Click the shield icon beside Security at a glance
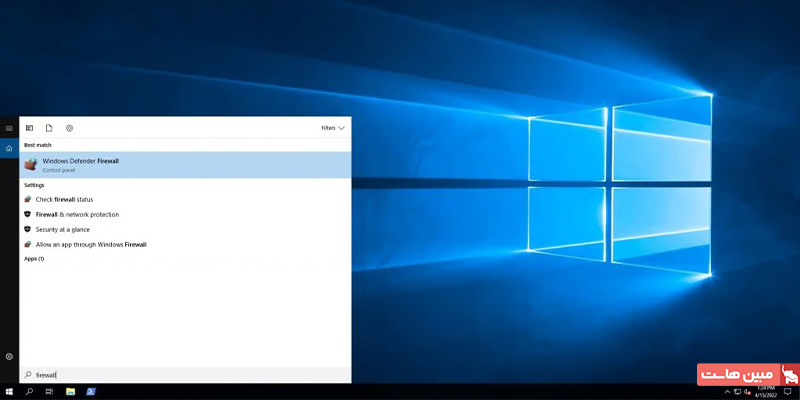 [28, 230]
